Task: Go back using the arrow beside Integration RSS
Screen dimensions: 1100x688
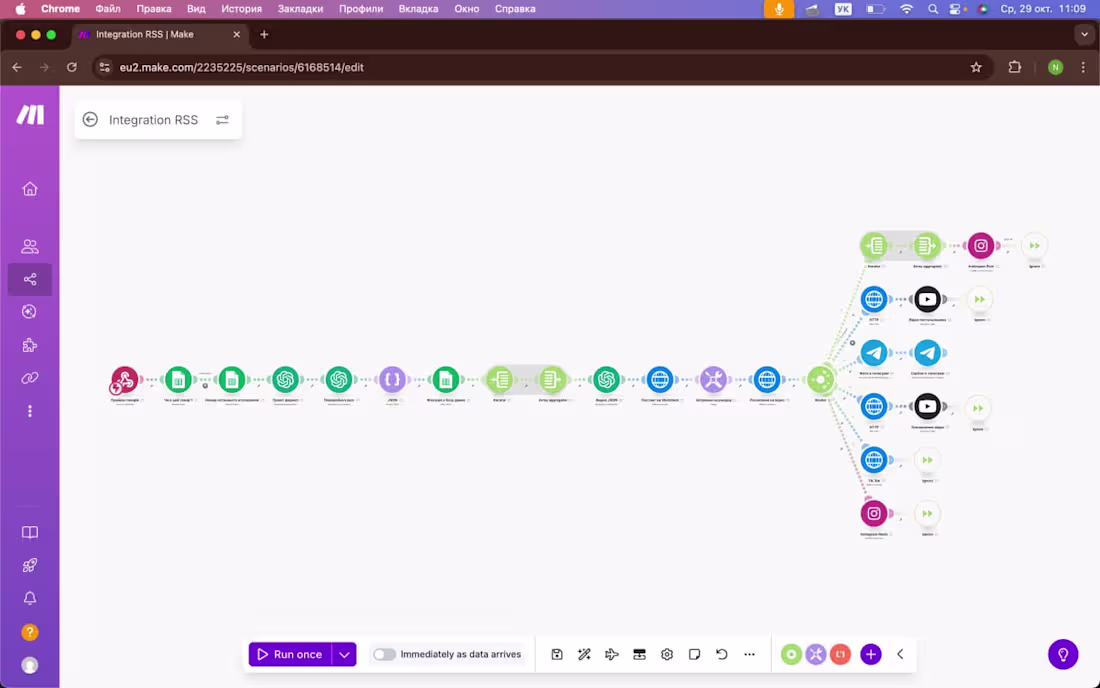Action: pos(90,120)
